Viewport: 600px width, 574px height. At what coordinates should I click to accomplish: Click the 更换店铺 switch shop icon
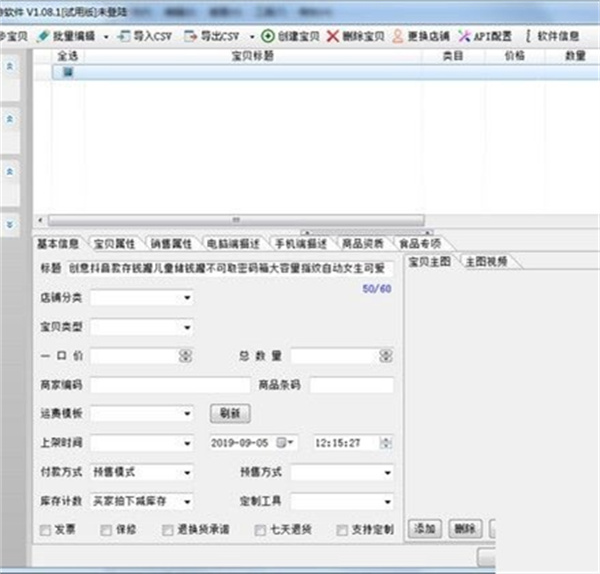tap(398, 35)
